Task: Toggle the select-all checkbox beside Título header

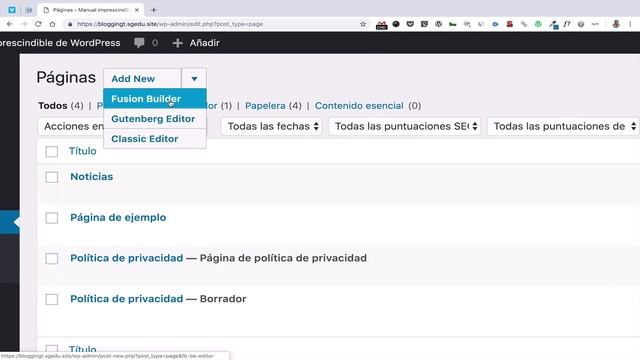Action: (52, 151)
